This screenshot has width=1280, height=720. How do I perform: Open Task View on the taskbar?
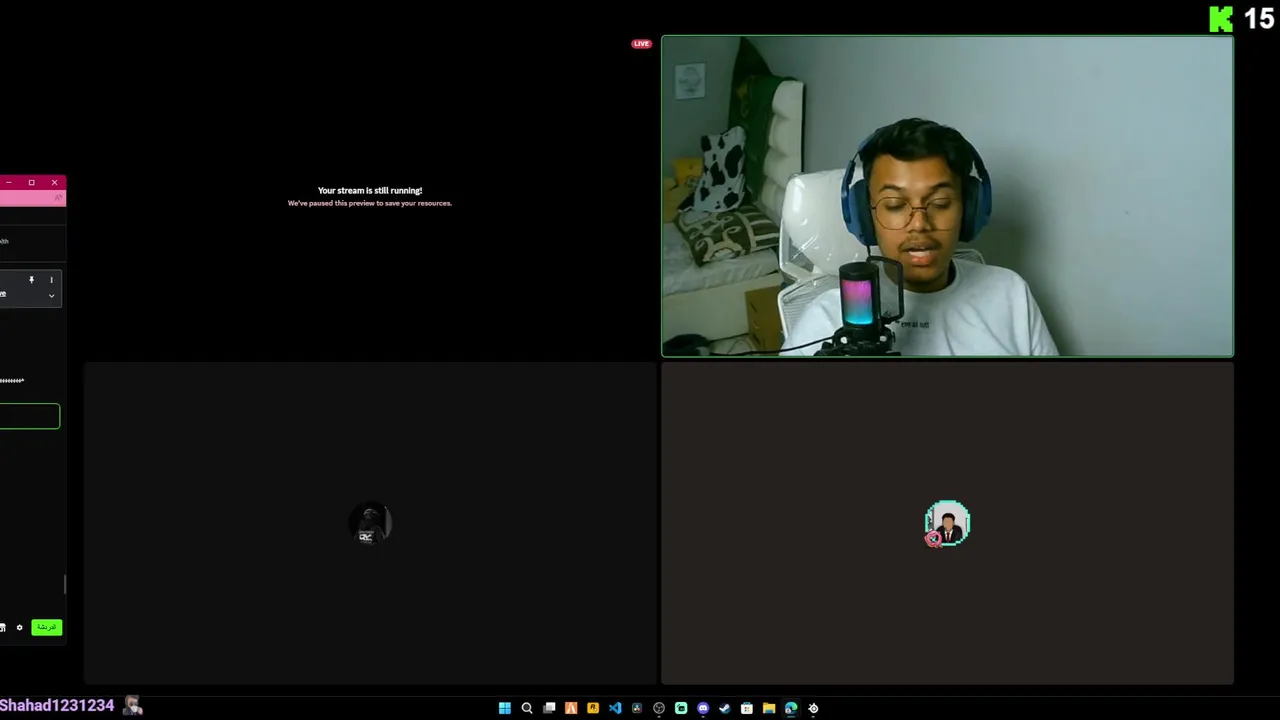tap(549, 708)
